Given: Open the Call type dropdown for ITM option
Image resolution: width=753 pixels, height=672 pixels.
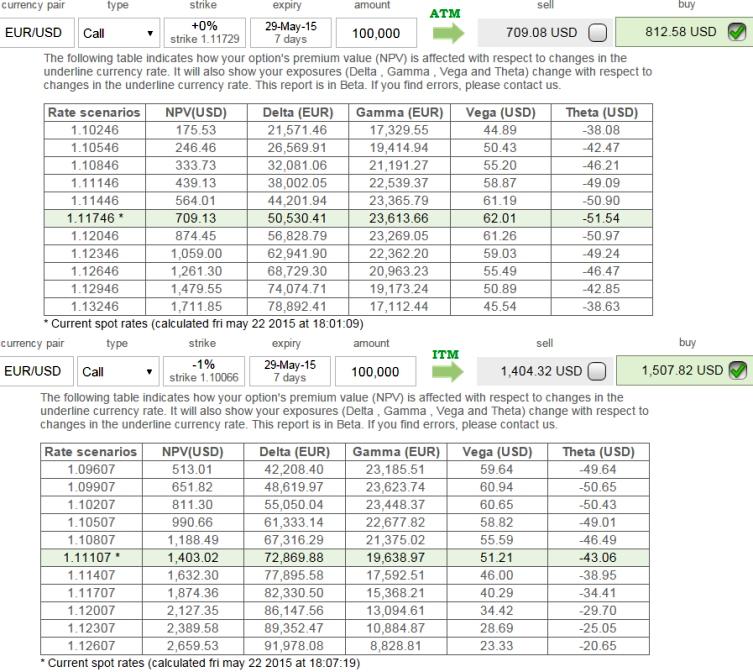Looking at the screenshot, I should (x=118, y=371).
